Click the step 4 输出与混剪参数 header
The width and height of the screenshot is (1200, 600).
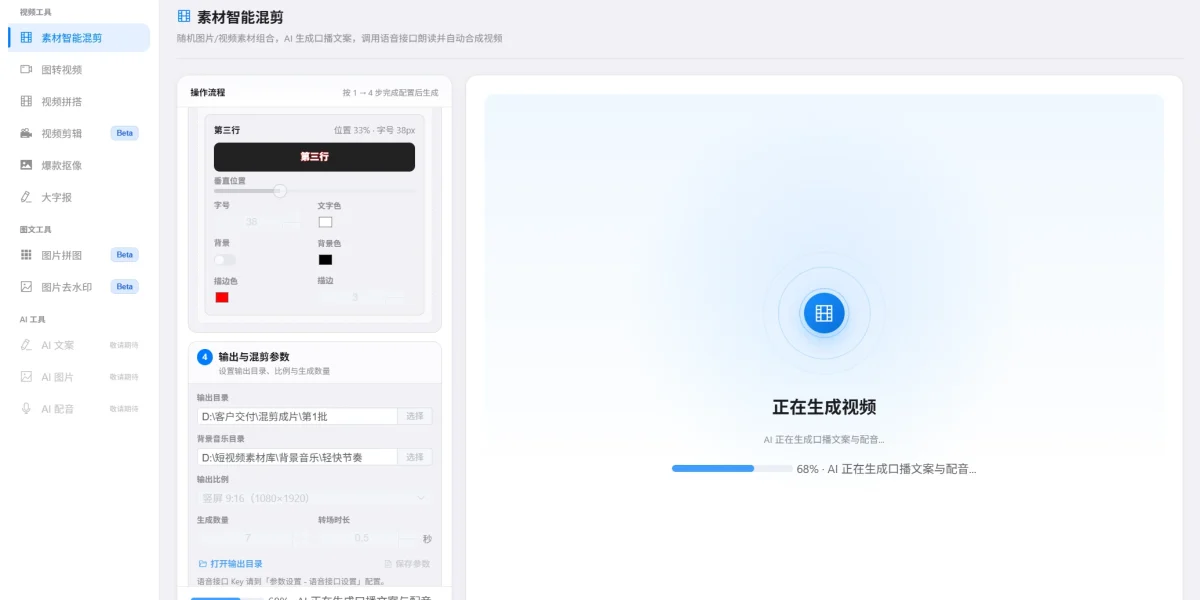pyautogui.click(x=314, y=362)
